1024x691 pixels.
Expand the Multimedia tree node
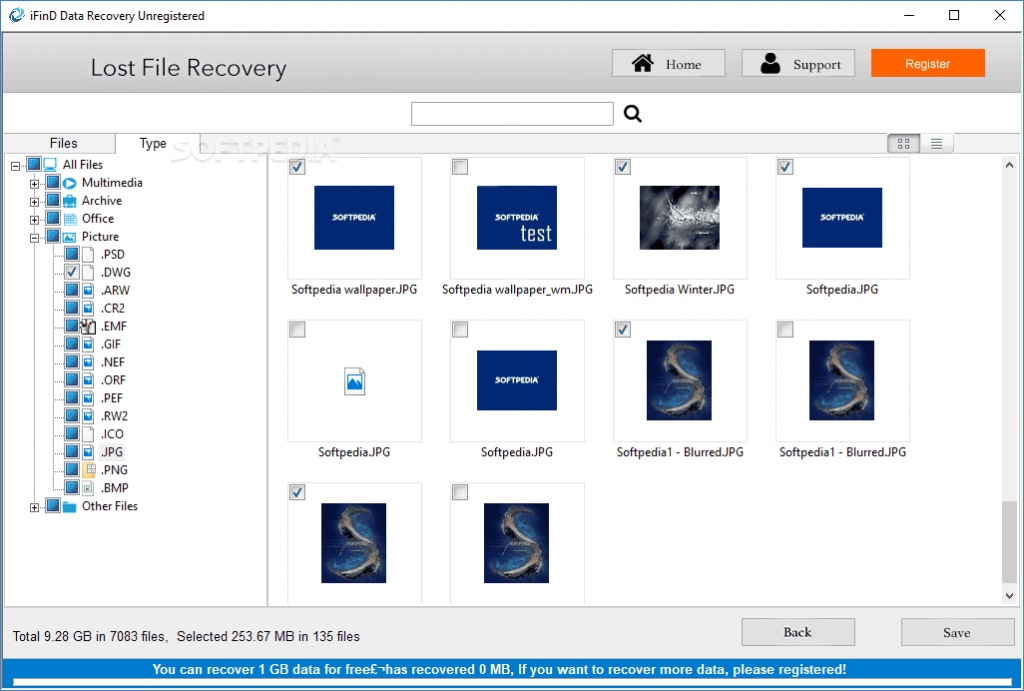click(33, 182)
